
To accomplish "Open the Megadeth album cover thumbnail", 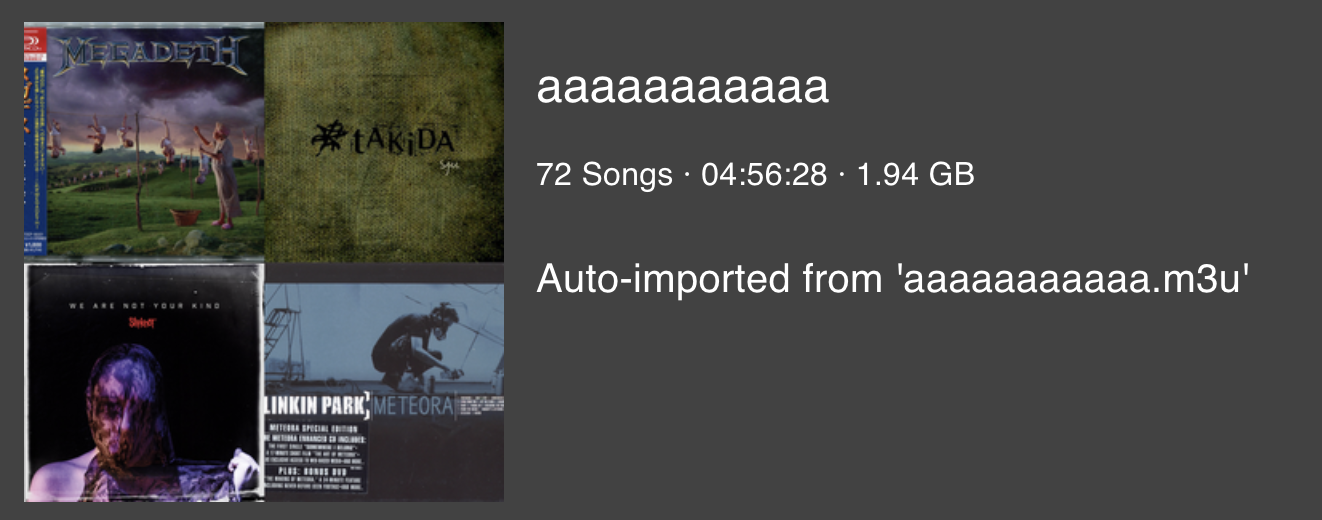I will click(x=144, y=141).
